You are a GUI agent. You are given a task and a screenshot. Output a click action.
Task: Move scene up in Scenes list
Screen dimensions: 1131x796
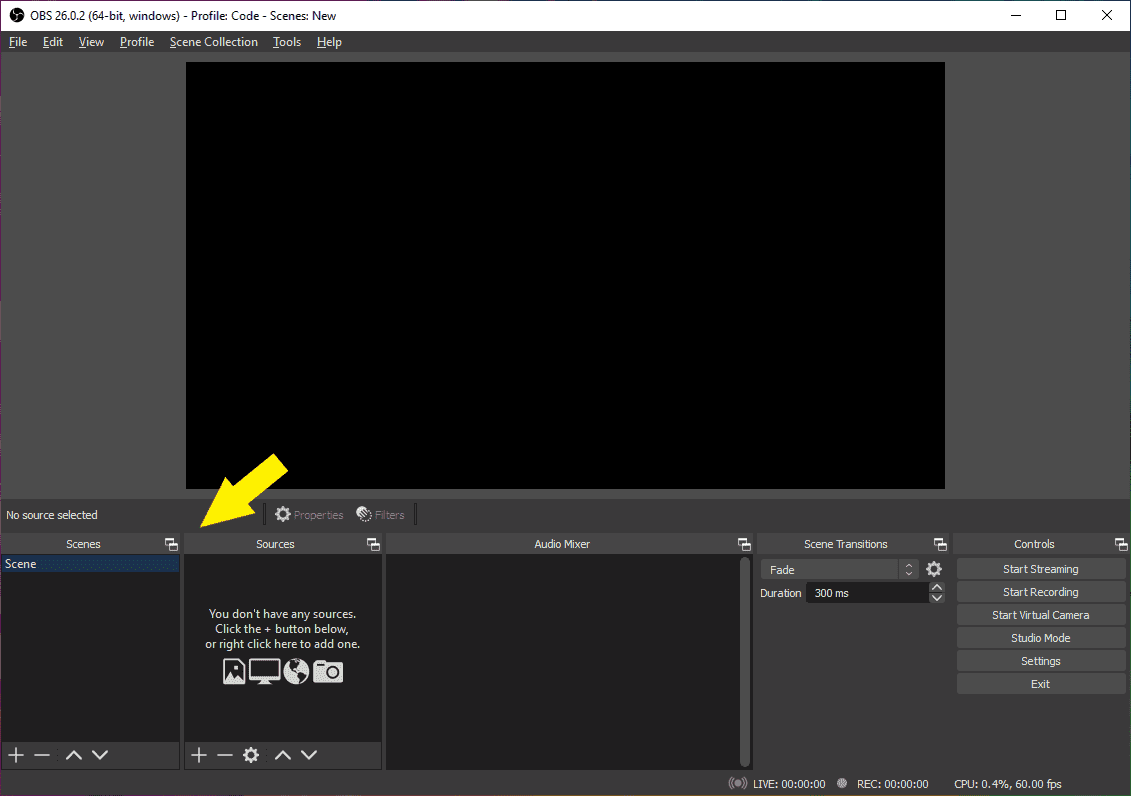73,755
